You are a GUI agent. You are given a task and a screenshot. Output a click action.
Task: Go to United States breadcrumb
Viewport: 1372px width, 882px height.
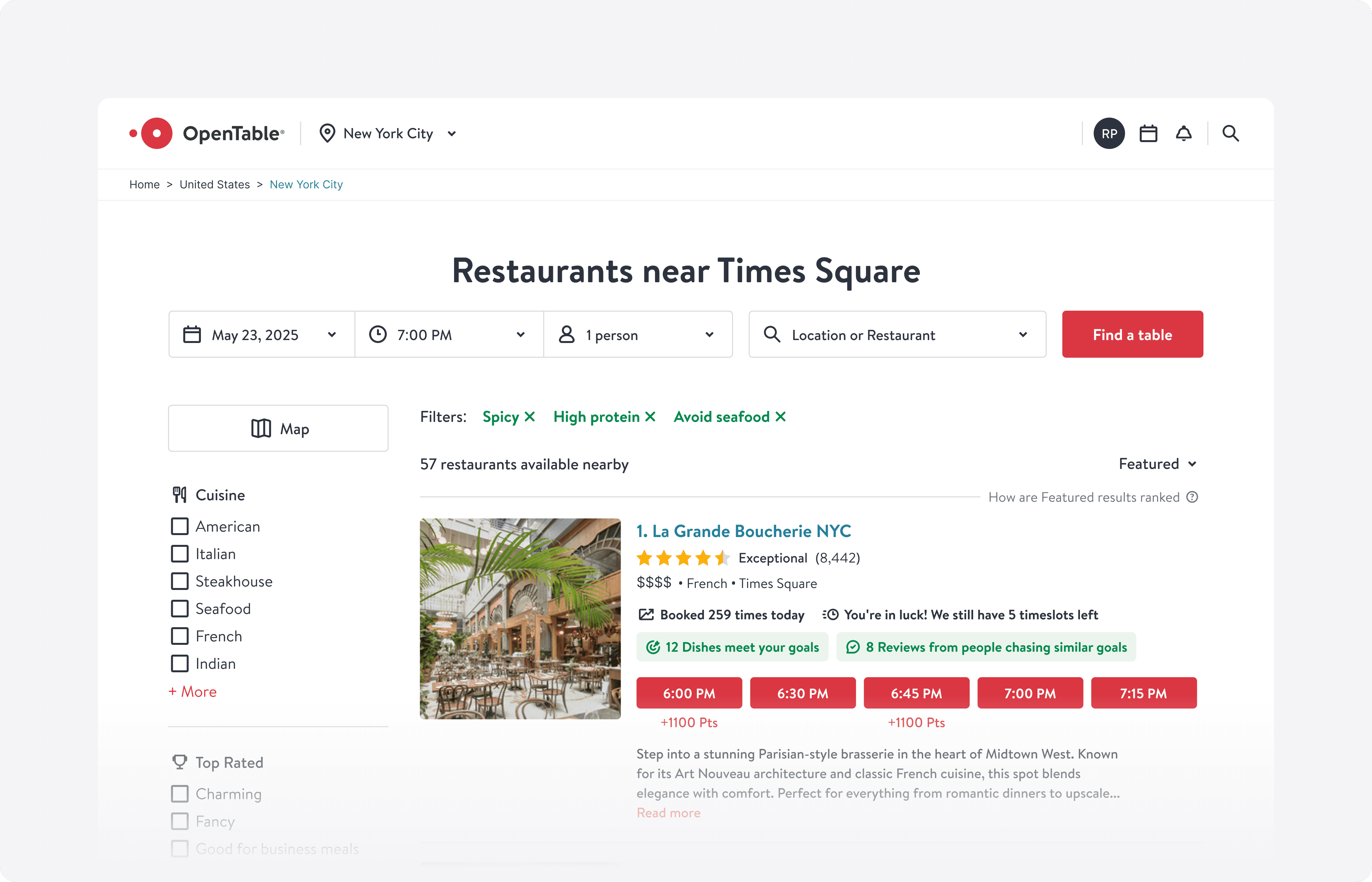(215, 185)
